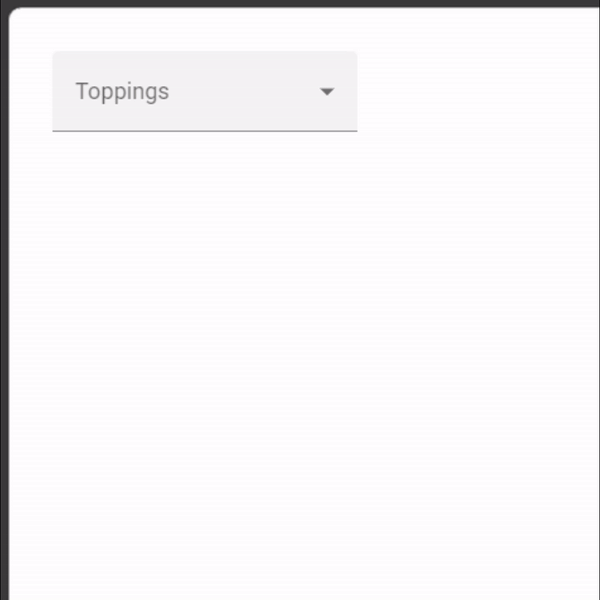Click the rounded top-left corner of the page
Screen dimensions: 600x600
point(14,12)
